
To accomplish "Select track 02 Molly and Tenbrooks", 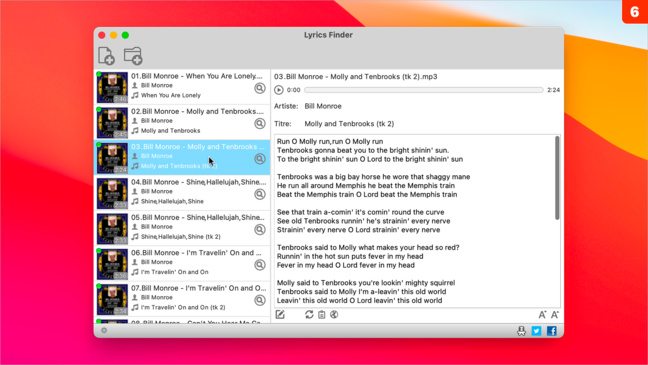I will 182,122.
